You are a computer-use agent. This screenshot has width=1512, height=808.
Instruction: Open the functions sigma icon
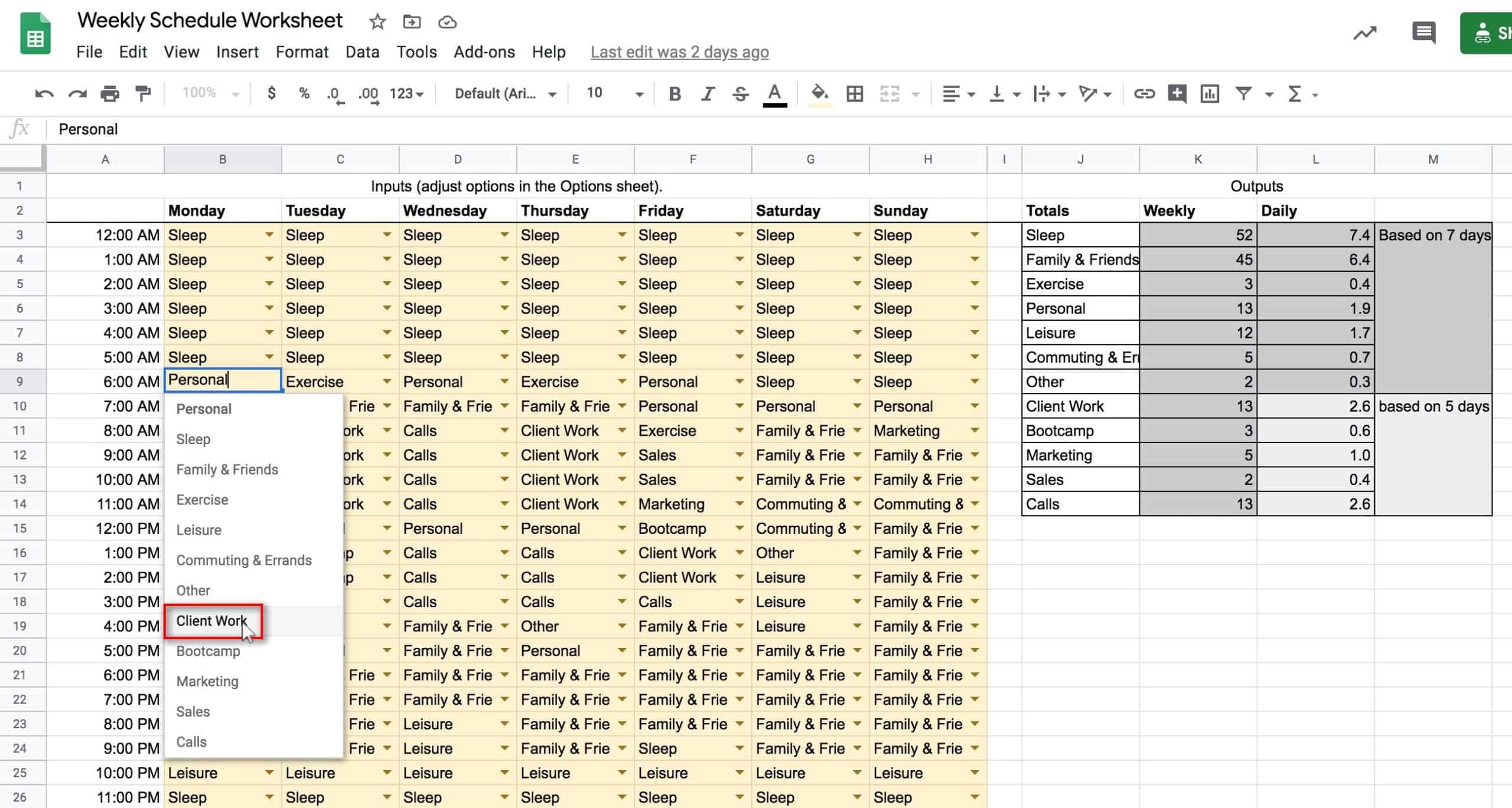[x=1295, y=94]
